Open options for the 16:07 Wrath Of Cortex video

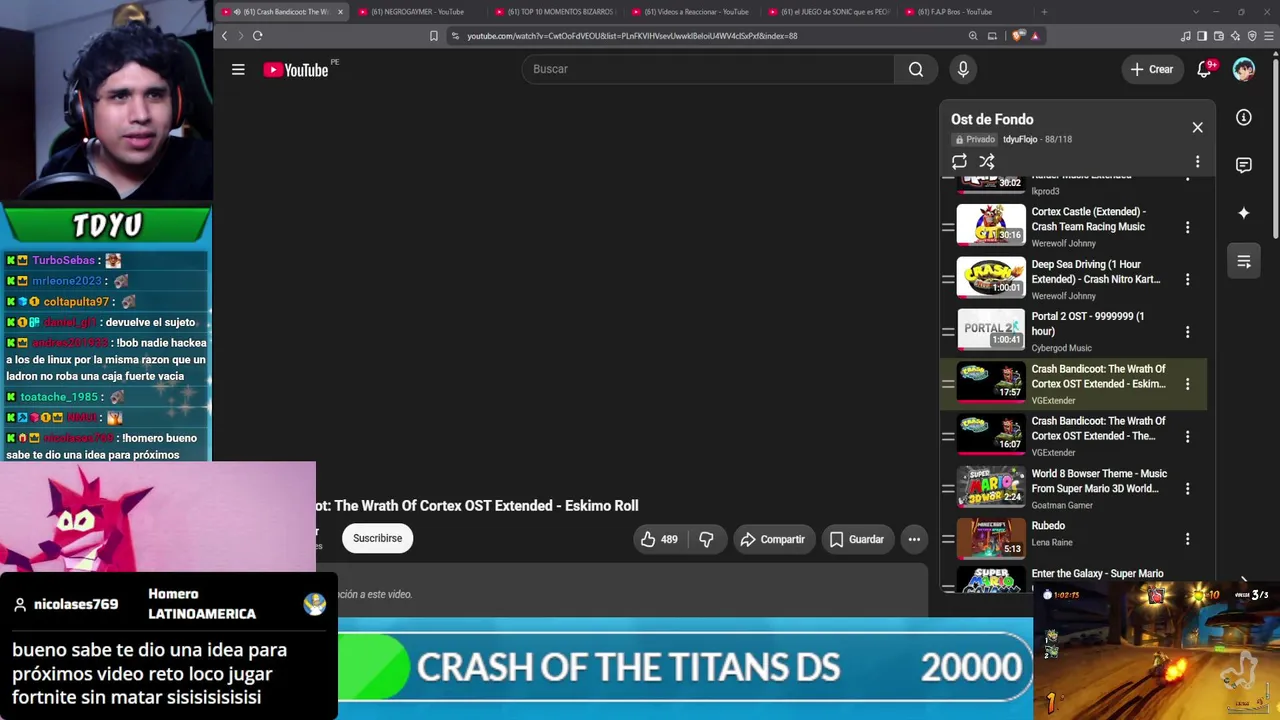pyautogui.click(x=1187, y=437)
